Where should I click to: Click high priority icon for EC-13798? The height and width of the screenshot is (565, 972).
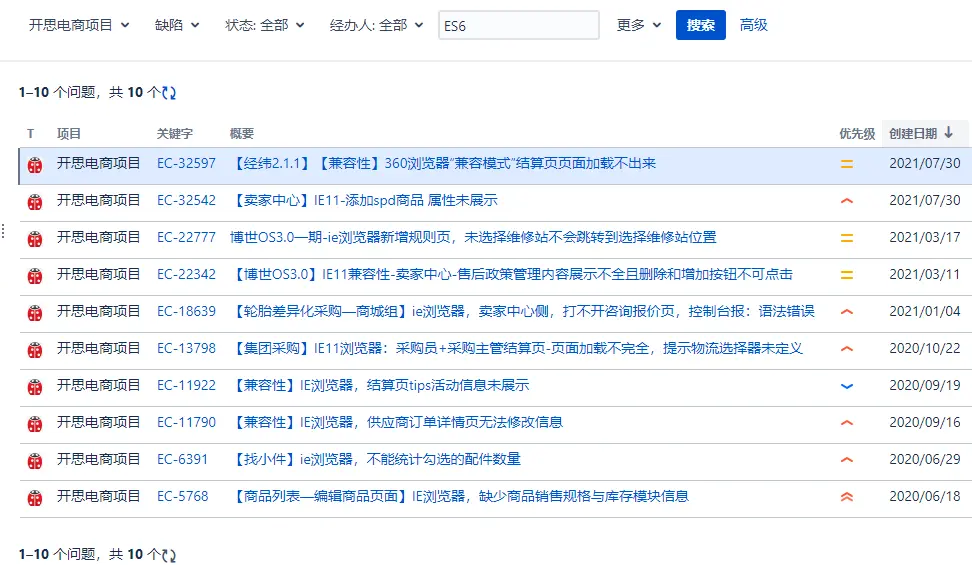click(847, 349)
